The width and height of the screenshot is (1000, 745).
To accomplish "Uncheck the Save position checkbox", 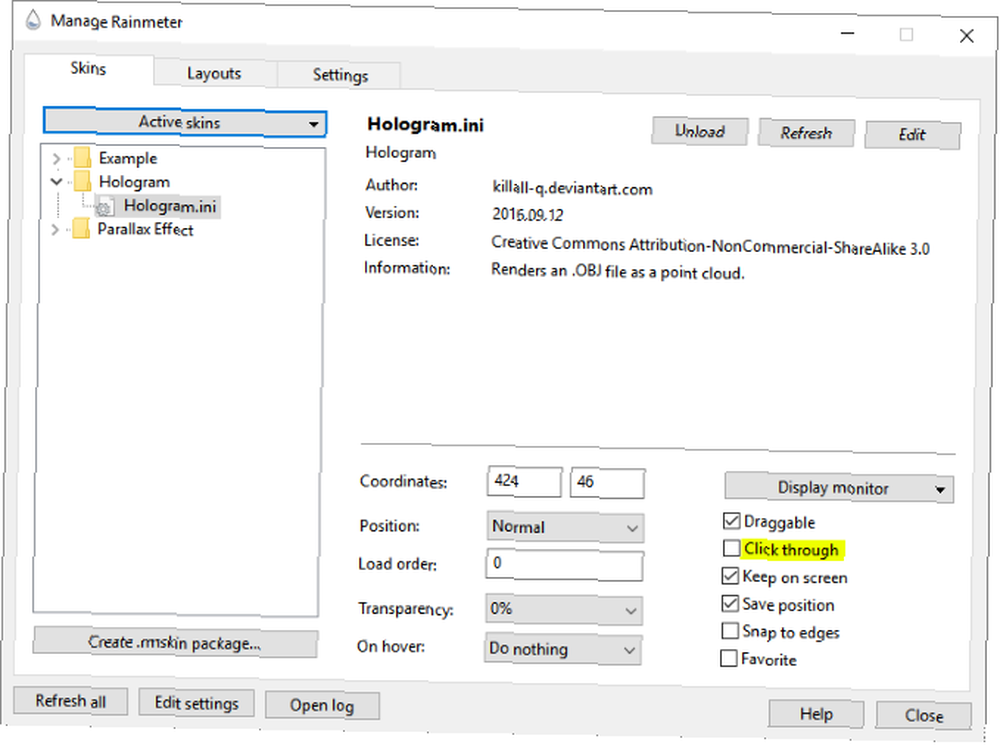I will click(x=730, y=603).
